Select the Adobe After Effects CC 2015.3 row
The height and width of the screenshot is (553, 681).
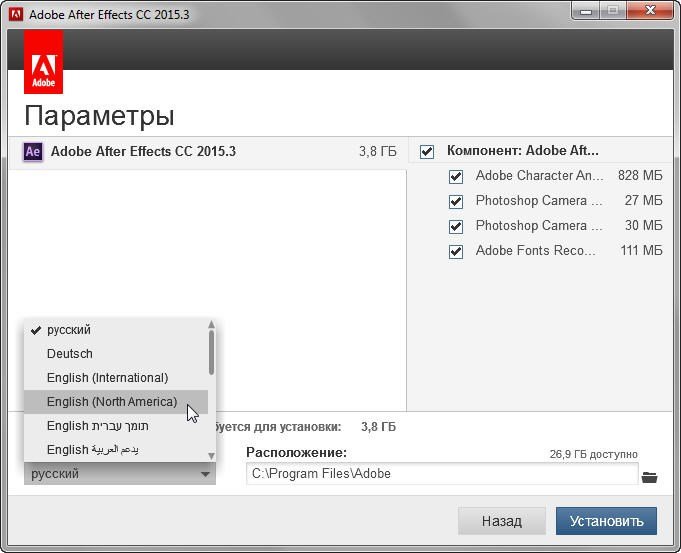pyautogui.click(x=208, y=152)
